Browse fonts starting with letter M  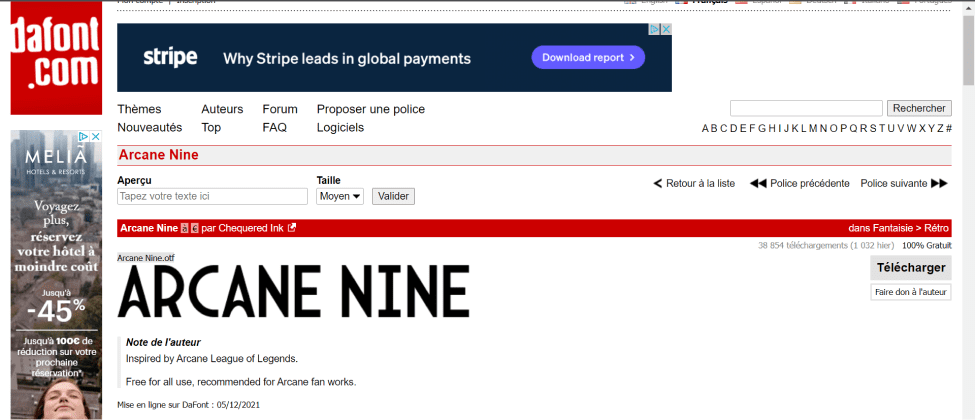tap(813, 129)
